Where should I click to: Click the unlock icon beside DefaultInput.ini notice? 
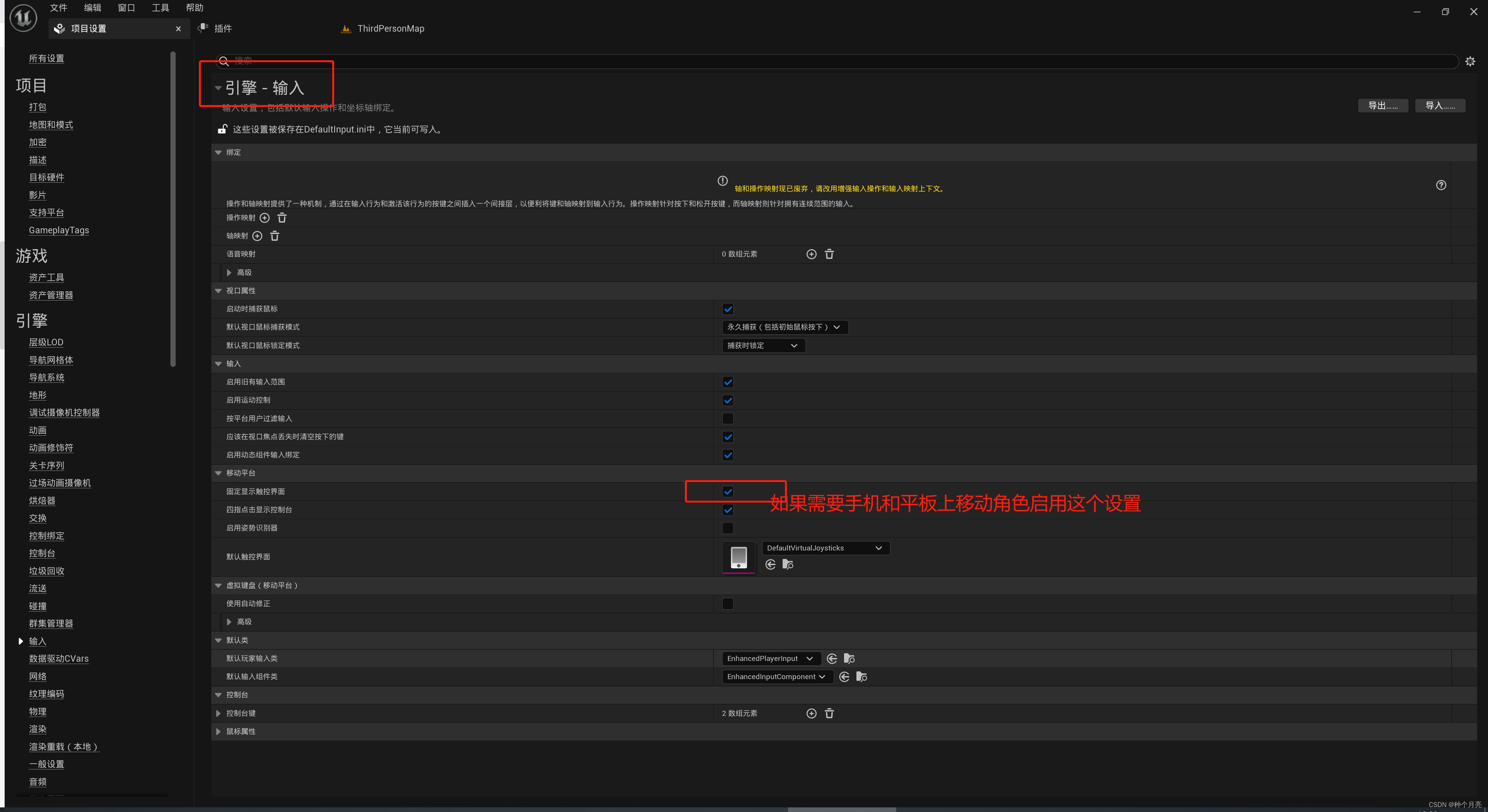pos(223,129)
